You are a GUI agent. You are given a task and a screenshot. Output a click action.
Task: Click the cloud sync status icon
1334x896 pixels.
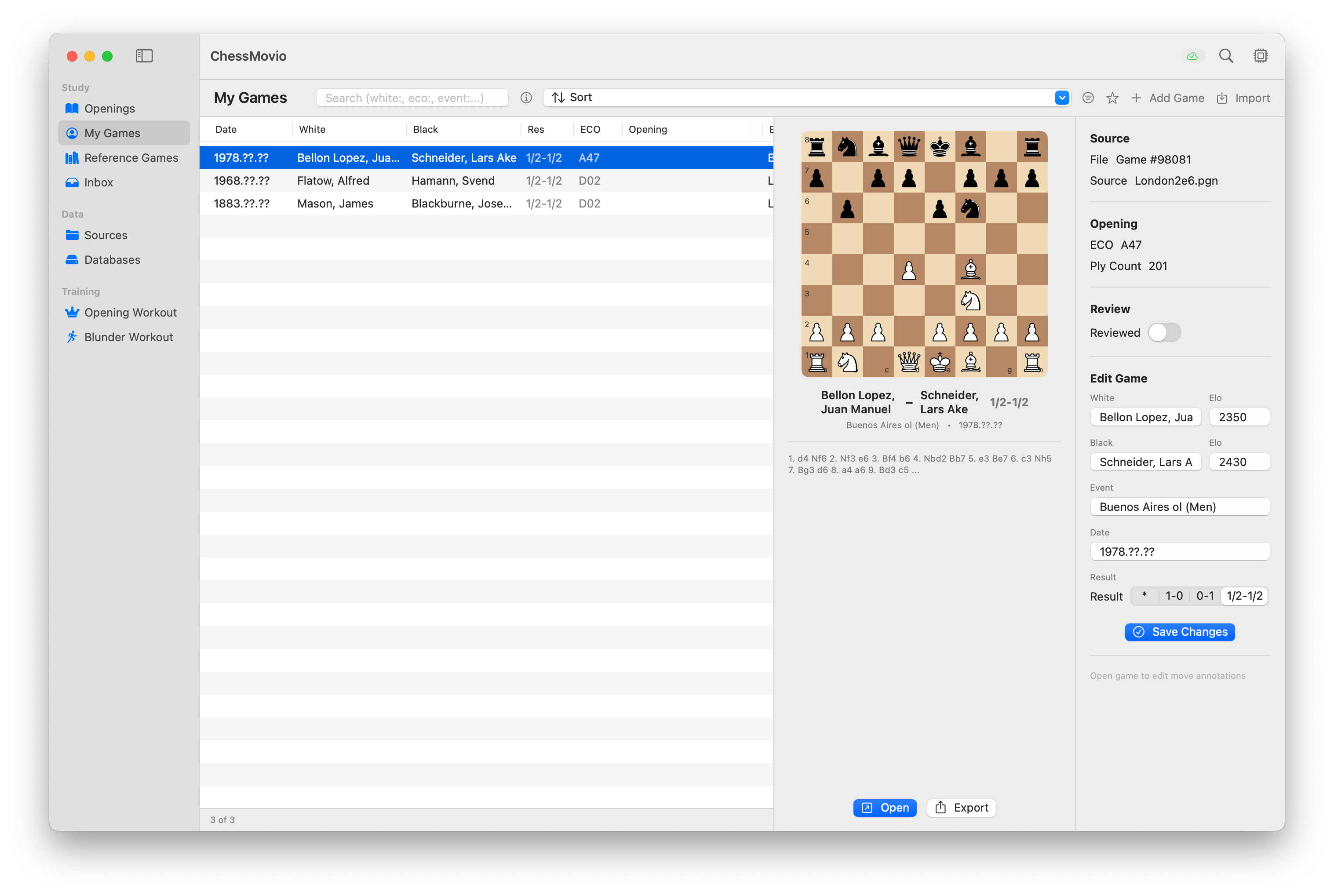point(1192,56)
